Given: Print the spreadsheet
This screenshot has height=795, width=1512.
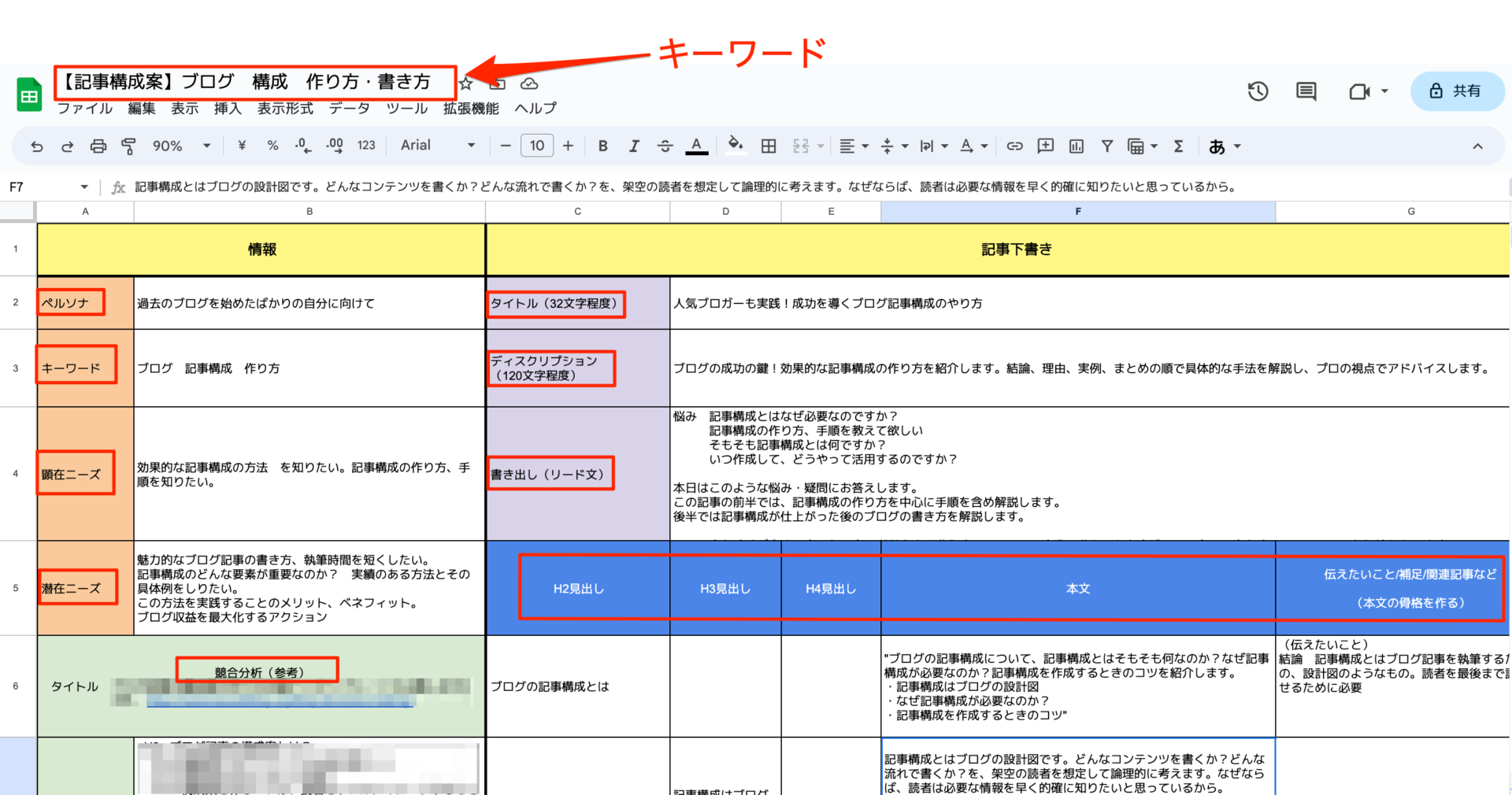Looking at the screenshot, I should pyautogui.click(x=98, y=146).
